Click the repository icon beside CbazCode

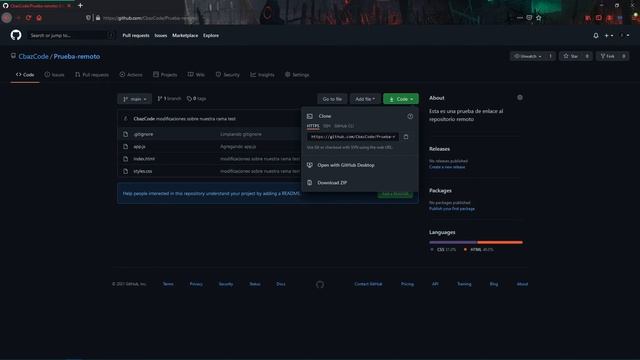13,56
